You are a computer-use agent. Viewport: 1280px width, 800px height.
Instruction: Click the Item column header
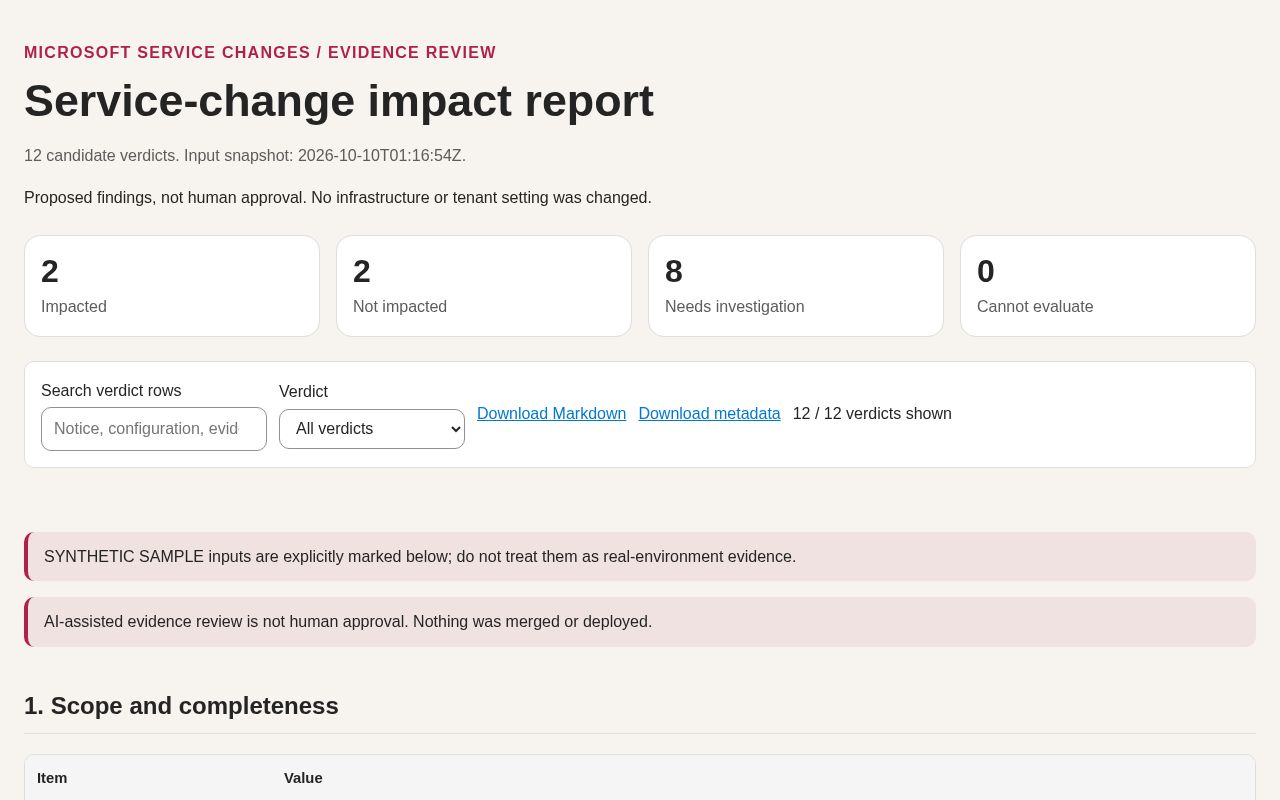[52, 778]
